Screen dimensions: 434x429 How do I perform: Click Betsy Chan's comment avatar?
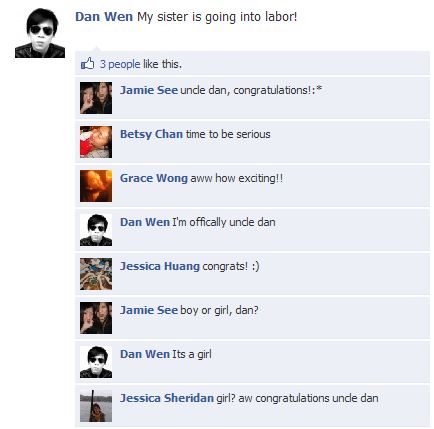(96, 142)
